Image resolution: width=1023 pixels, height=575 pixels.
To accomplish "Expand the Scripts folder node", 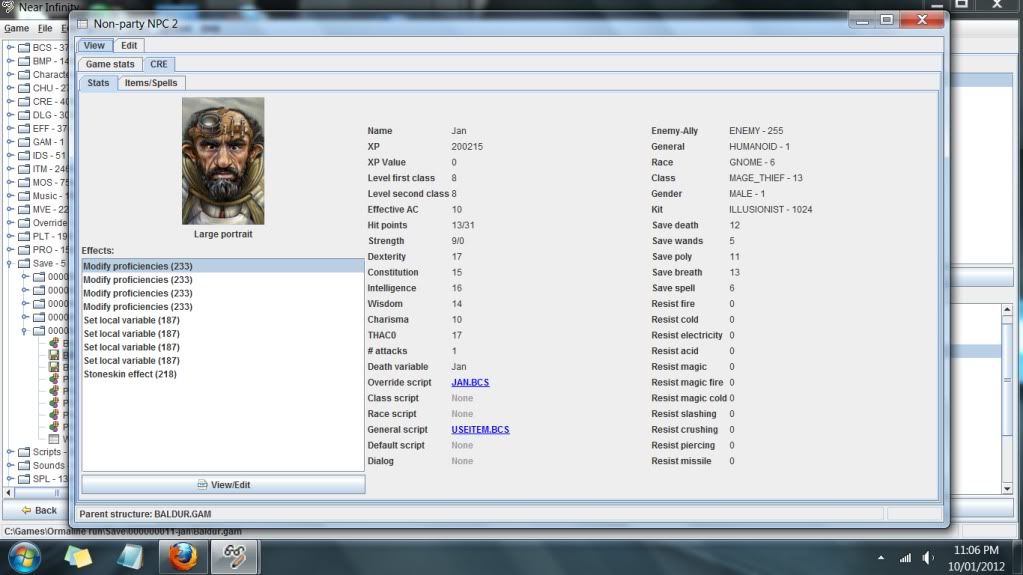I will point(10,452).
